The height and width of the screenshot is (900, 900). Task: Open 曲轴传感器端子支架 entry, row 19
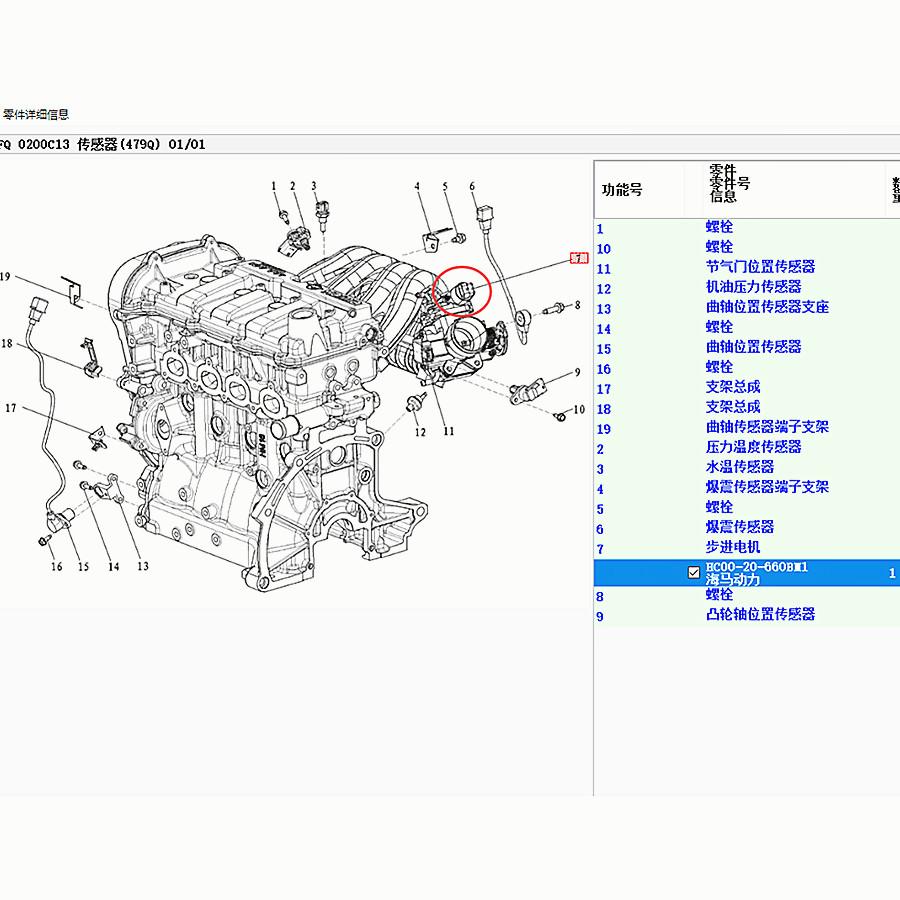(x=747, y=429)
